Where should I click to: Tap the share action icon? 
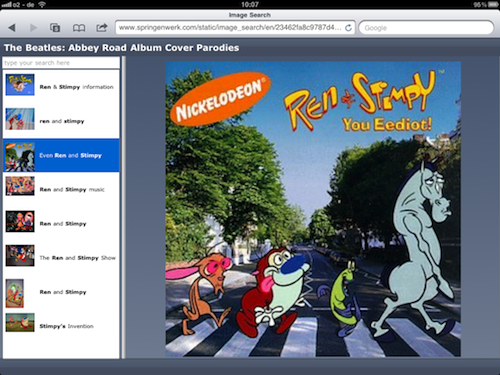[102, 27]
